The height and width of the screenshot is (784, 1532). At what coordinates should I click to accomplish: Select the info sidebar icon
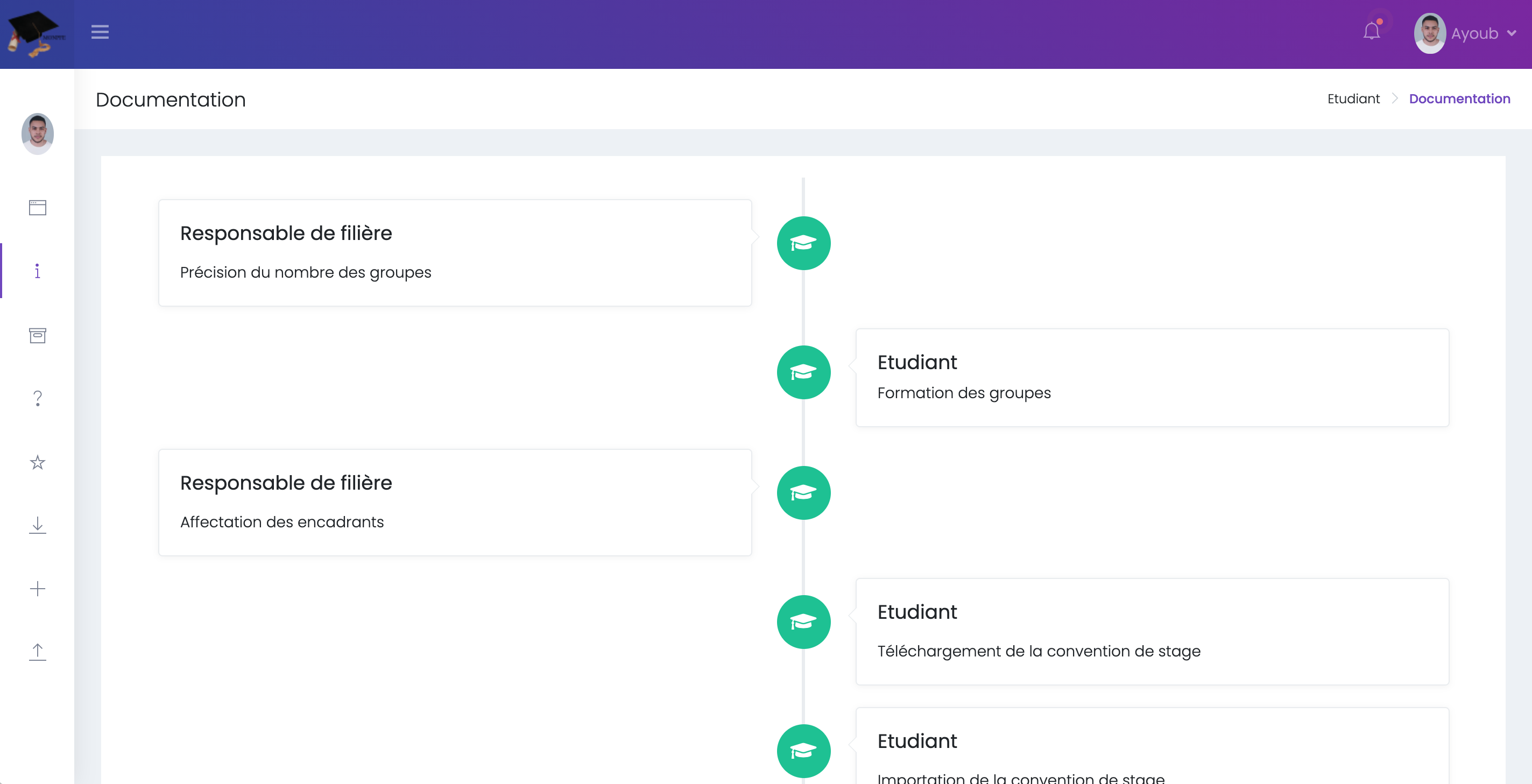(x=38, y=271)
